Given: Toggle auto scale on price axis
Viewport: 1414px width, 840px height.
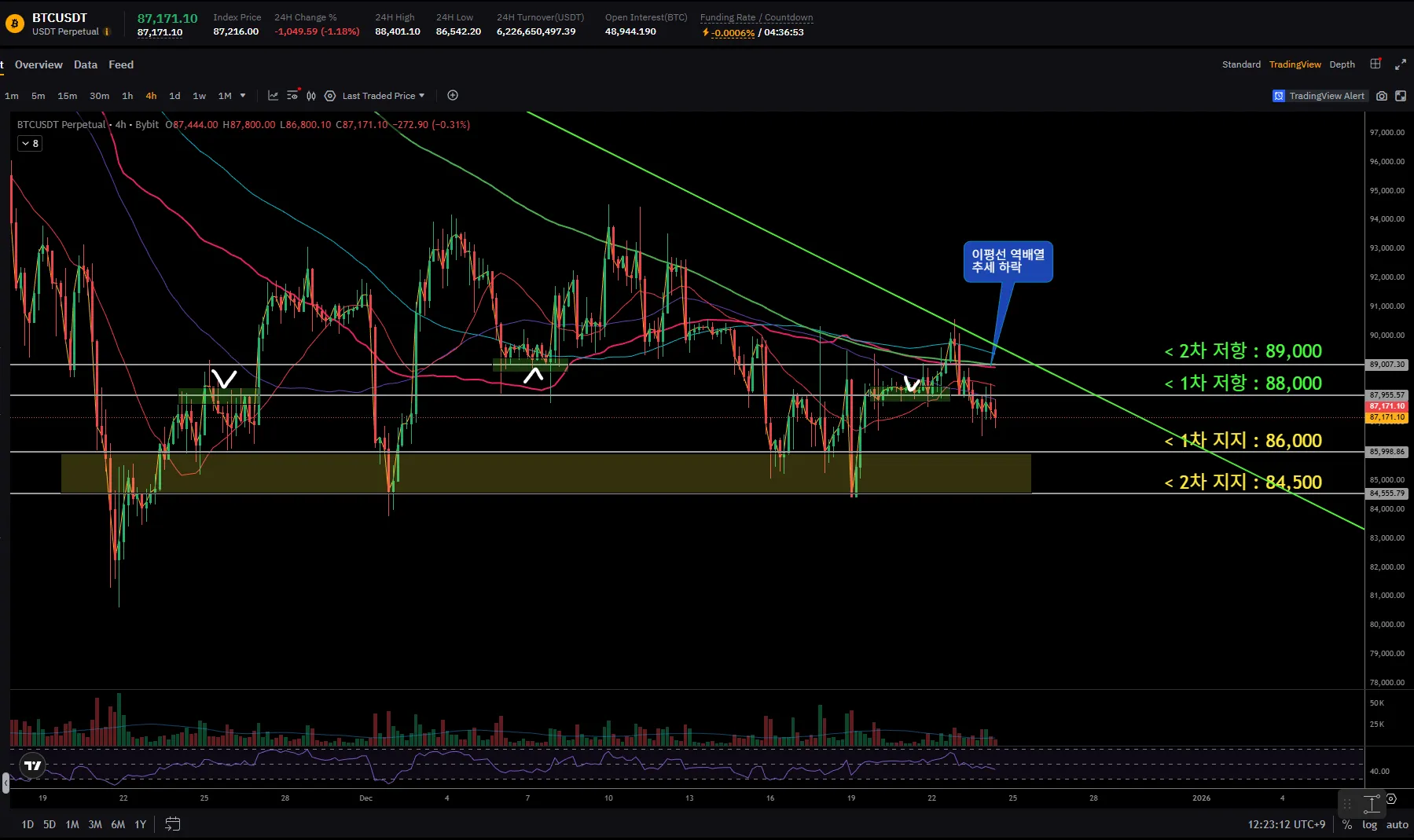Looking at the screenshot, I should click(x=1397, y=824).
